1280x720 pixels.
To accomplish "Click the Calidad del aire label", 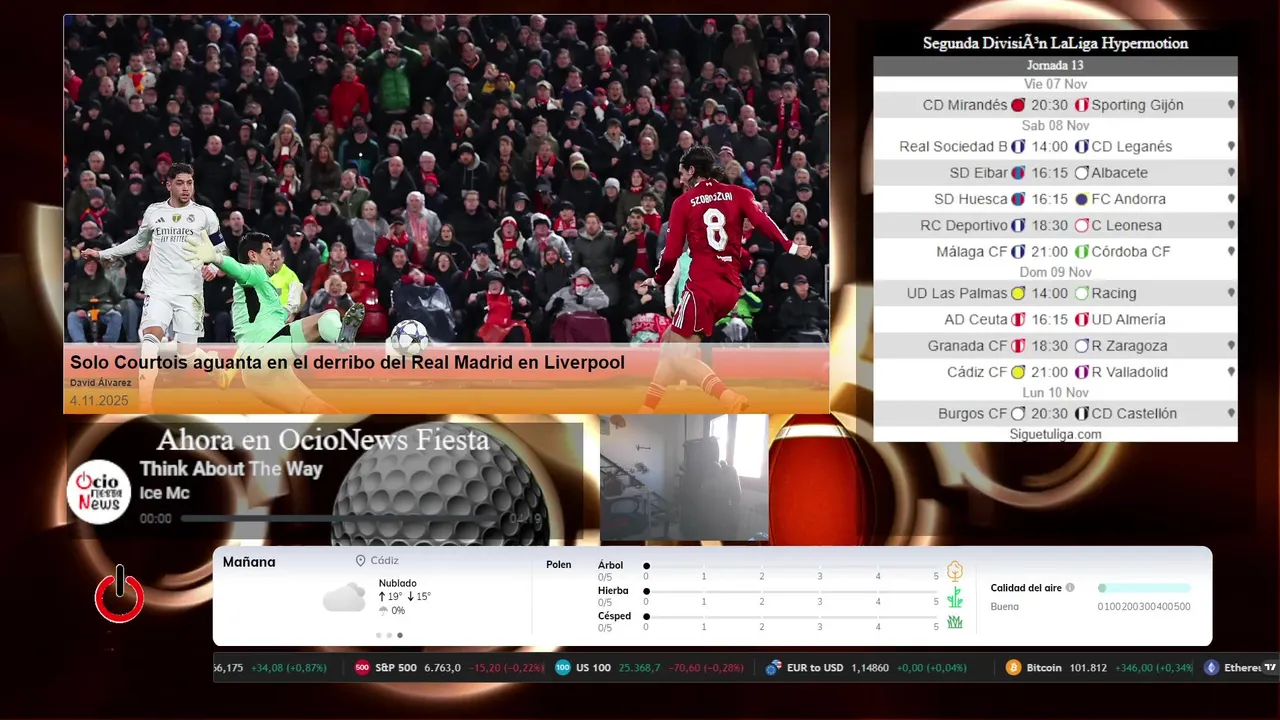I will point(1026,588).
